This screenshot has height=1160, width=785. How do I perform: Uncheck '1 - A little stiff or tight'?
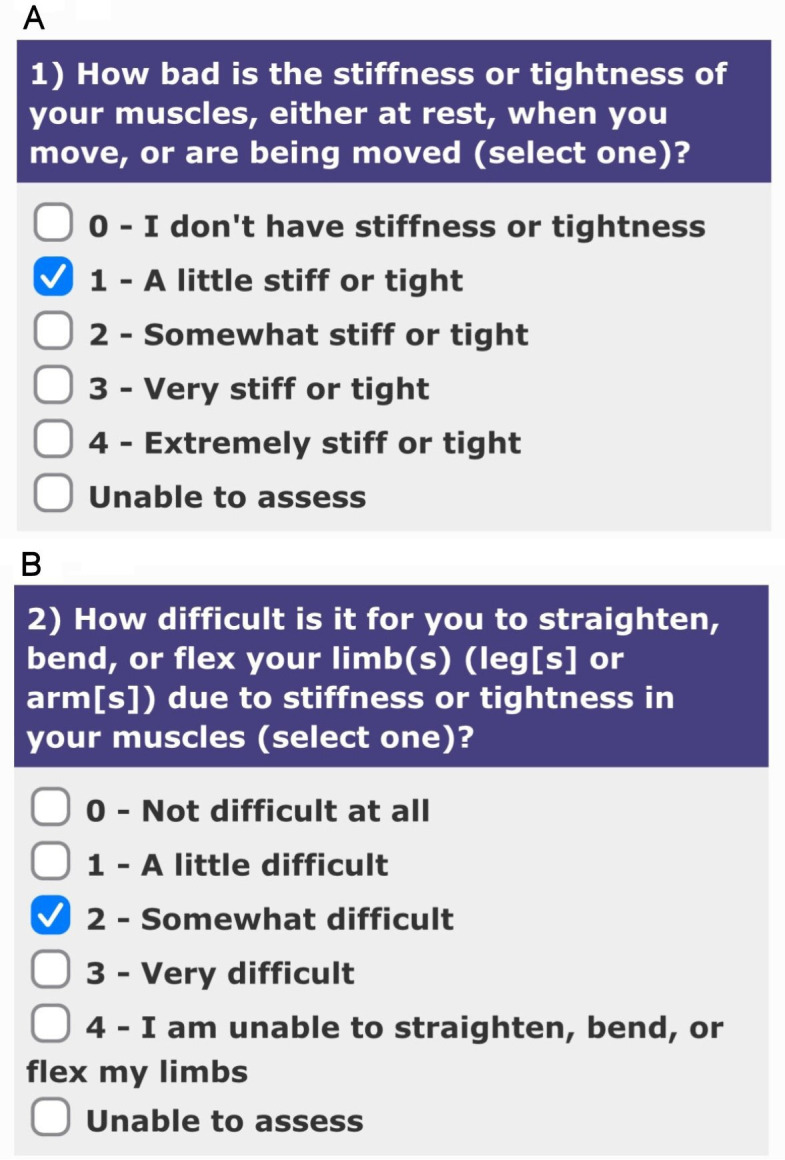53,277
